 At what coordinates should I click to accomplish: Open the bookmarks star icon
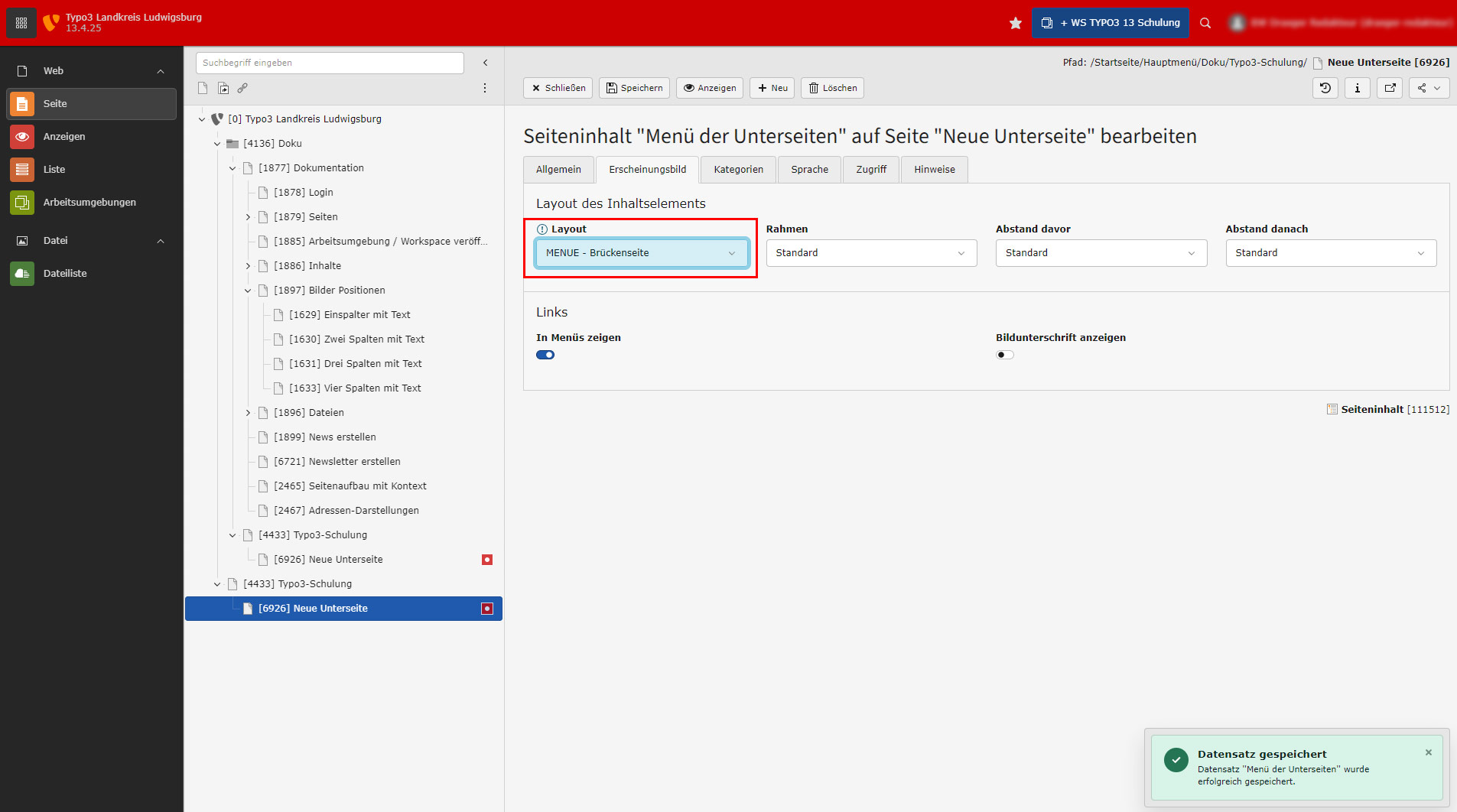pyautogui.click(x=1015, y=23)
